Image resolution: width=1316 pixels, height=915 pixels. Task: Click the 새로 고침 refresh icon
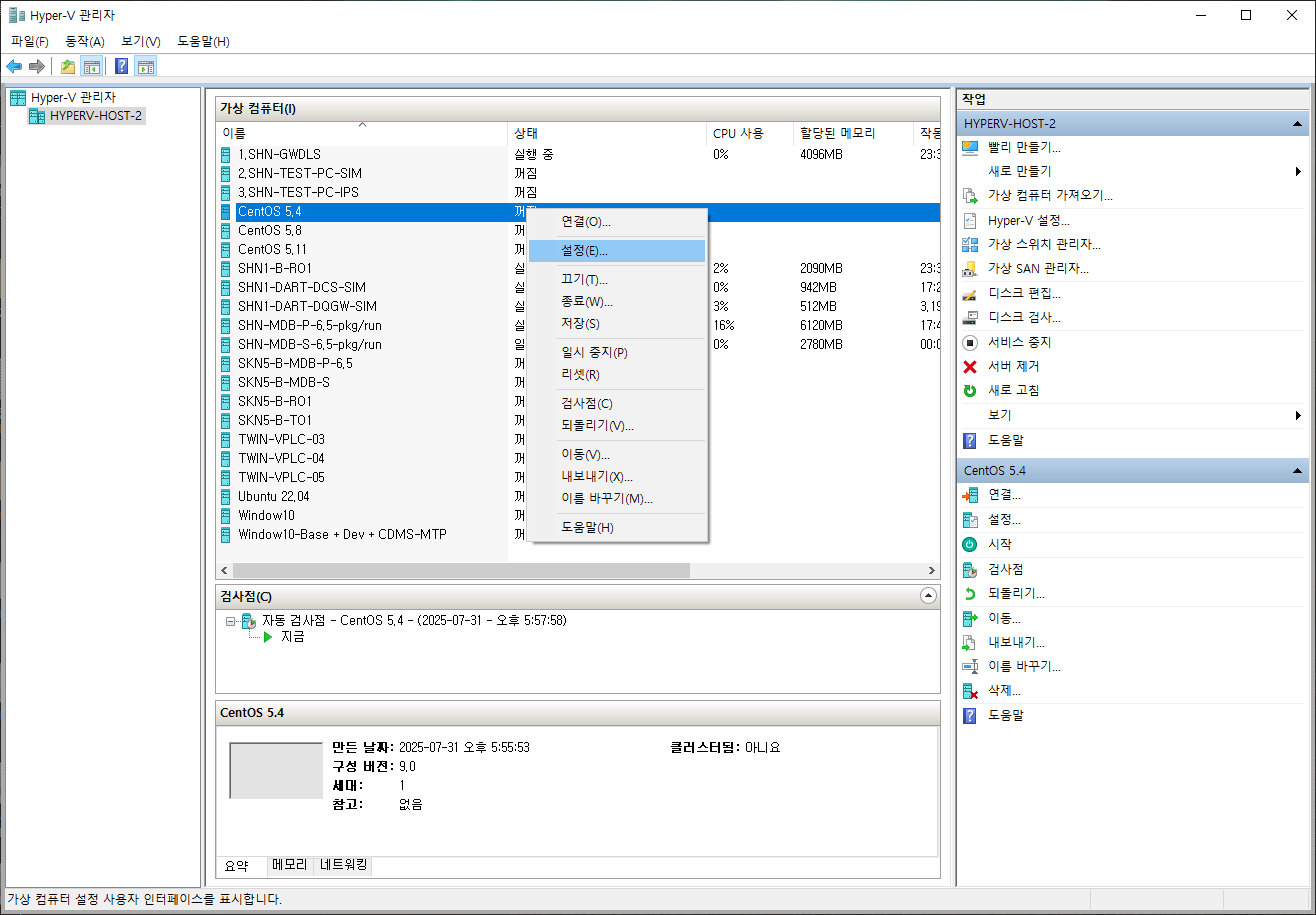click(969, 390)
